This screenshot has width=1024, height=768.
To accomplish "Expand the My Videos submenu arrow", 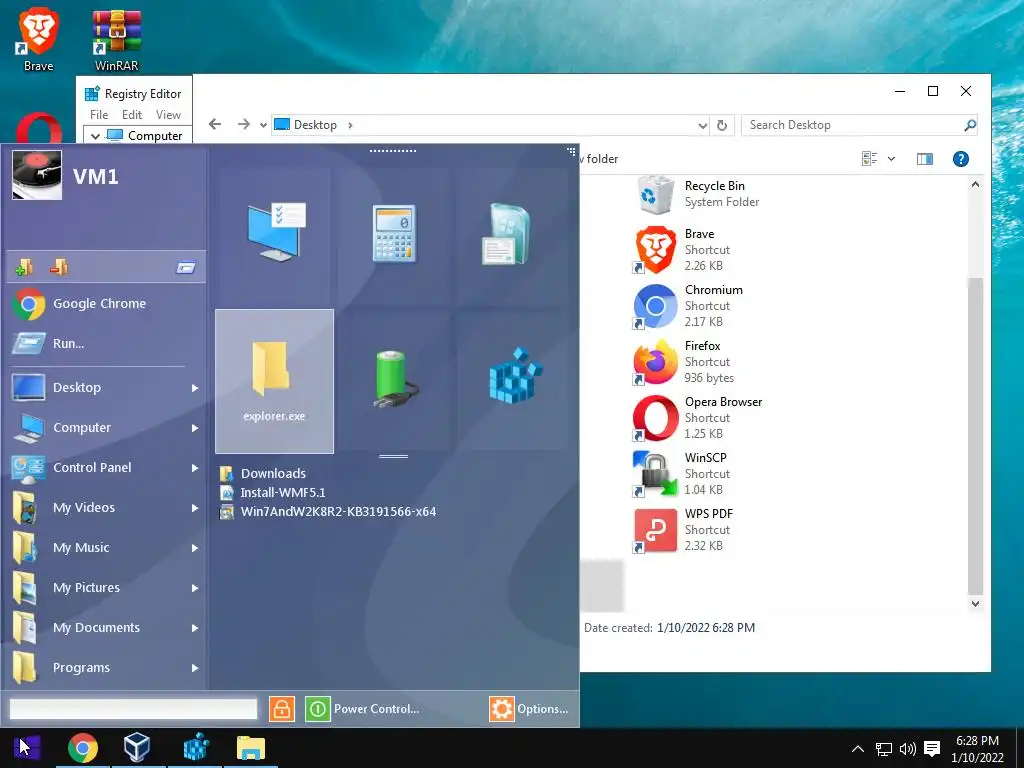I will [x=195, y=508].
